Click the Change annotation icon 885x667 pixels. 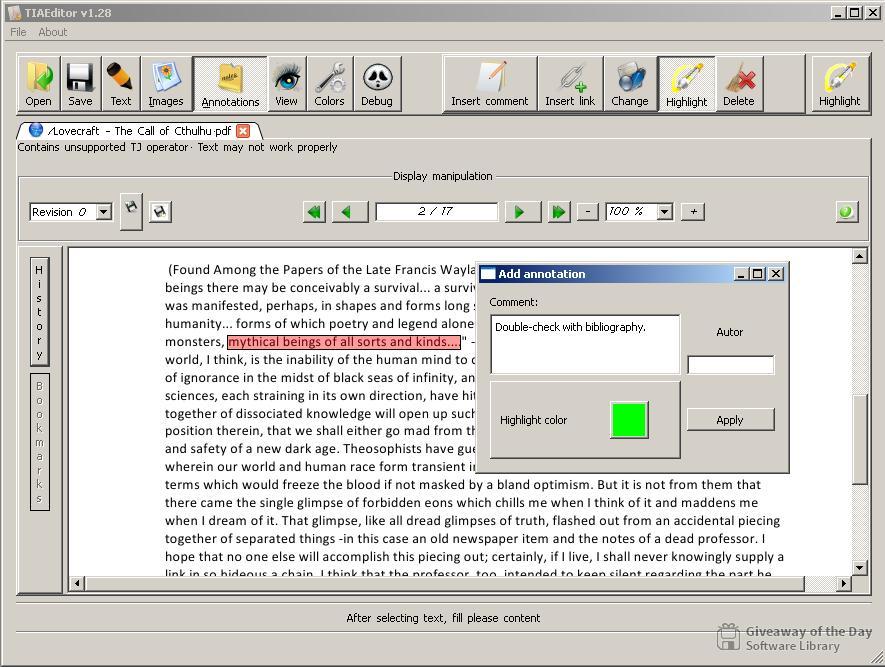coord(630,84)
